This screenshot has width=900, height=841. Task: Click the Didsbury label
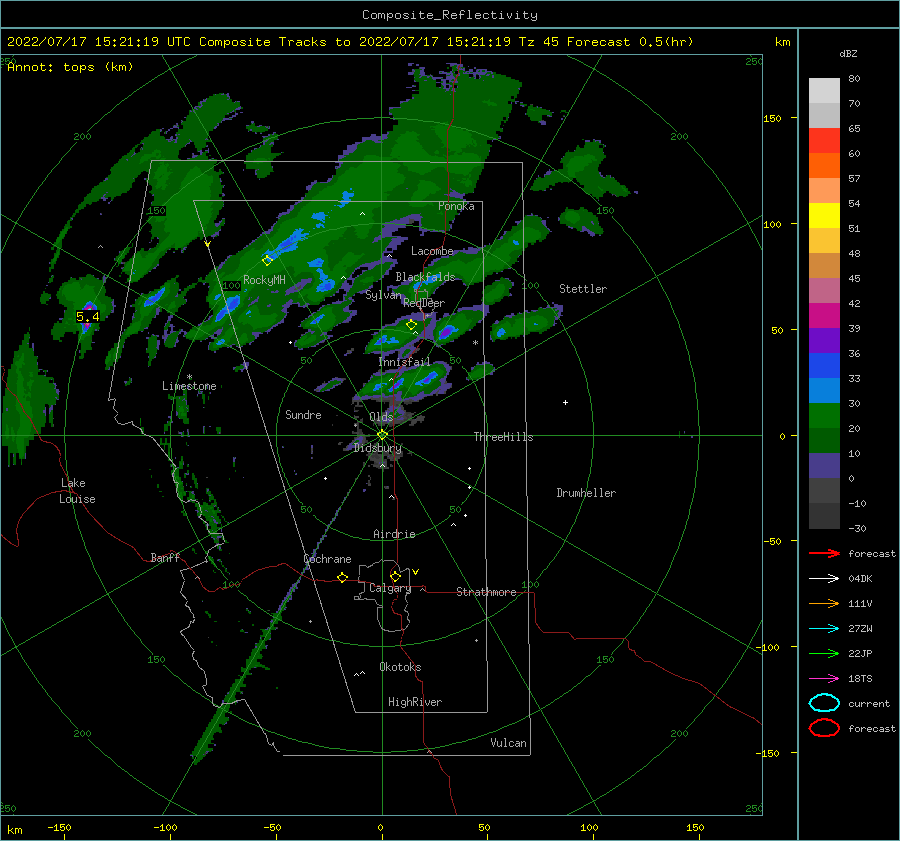click(378, 448)
